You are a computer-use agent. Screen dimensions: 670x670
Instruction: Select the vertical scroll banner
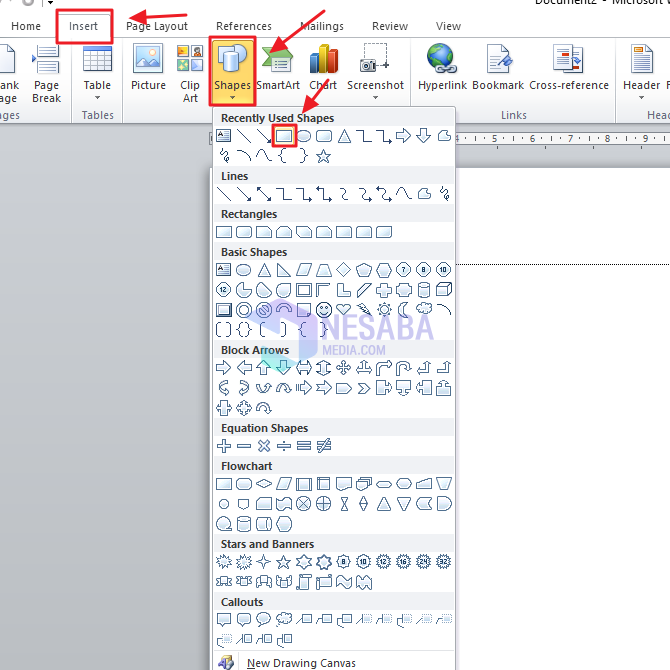click(304, 582)
